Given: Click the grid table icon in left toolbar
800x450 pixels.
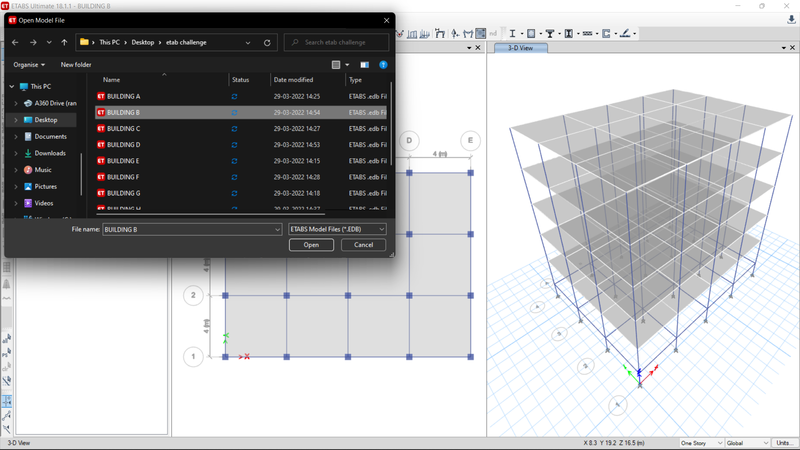Looking at the screenshot, I should [x=7, y=267].
